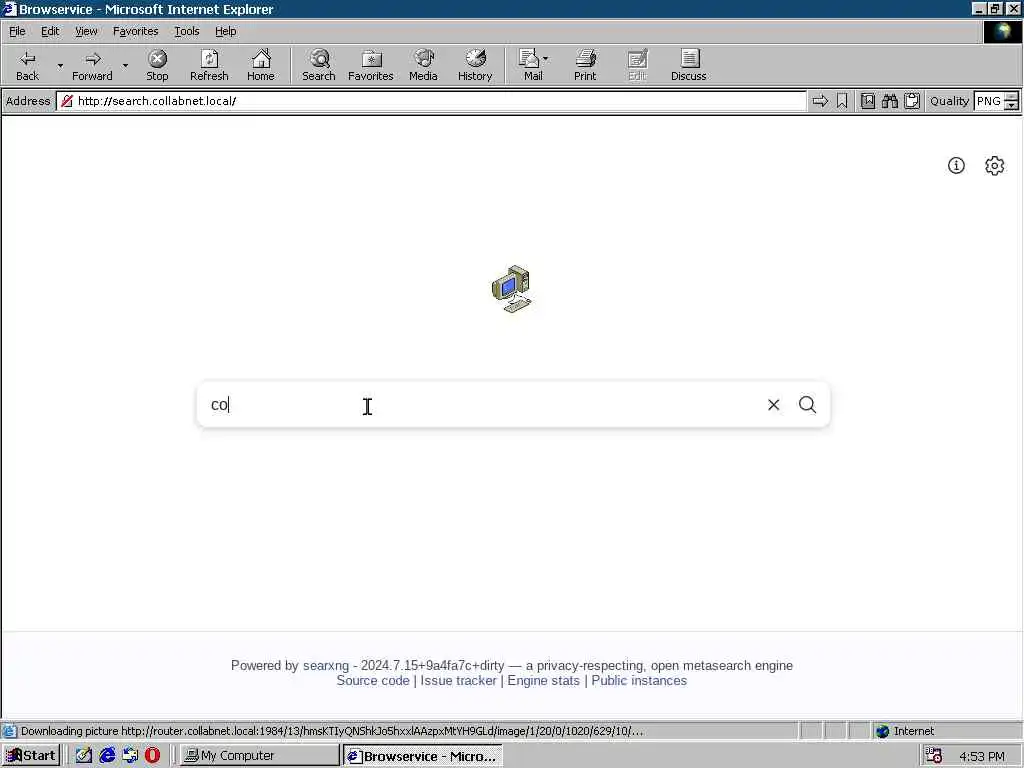Print the current page
1024x768 pixels.
(585, 65)
